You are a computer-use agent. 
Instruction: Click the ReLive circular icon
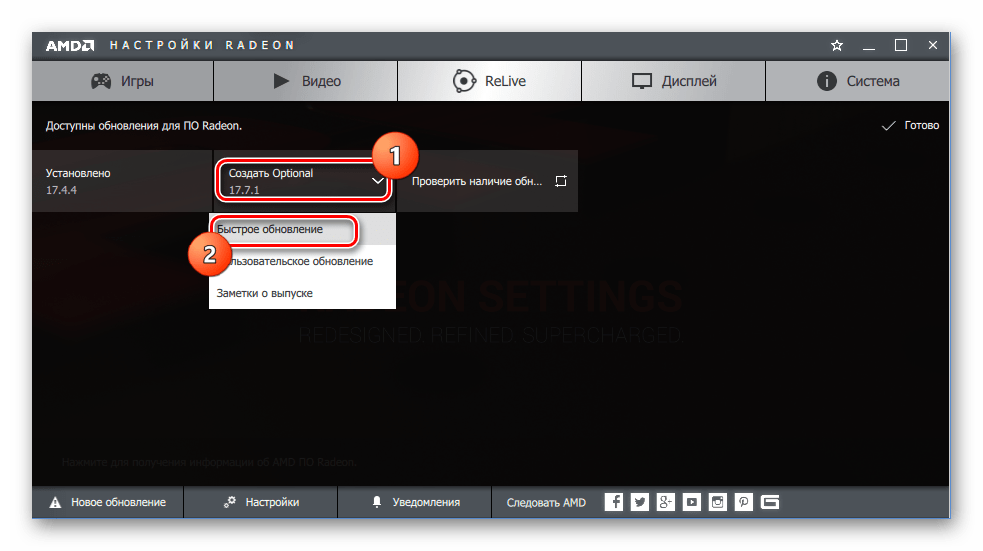[464, 81]
